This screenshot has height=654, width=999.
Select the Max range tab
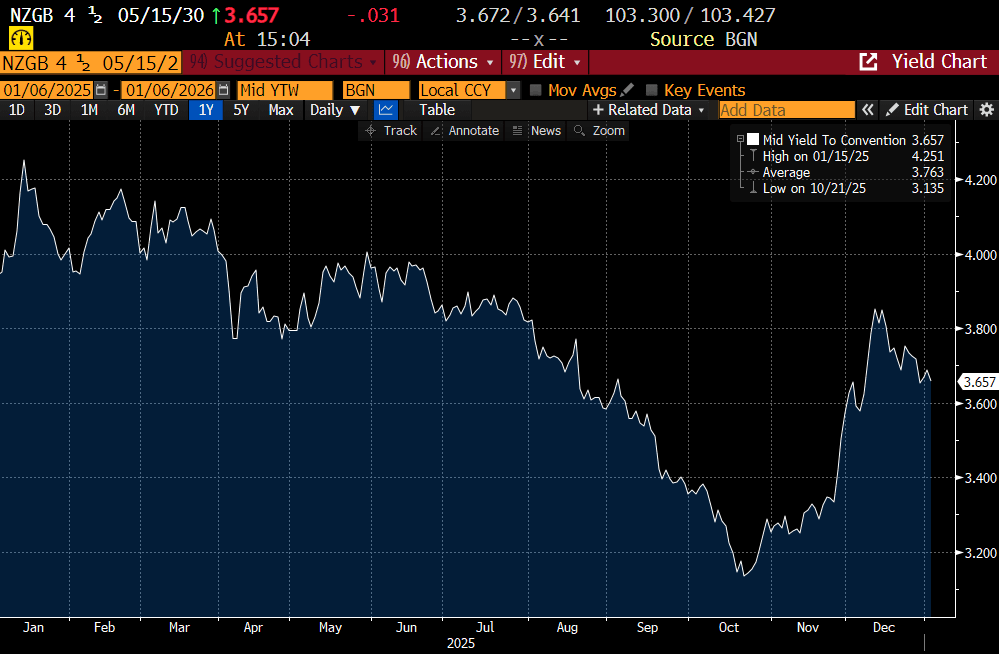(281, 110)
